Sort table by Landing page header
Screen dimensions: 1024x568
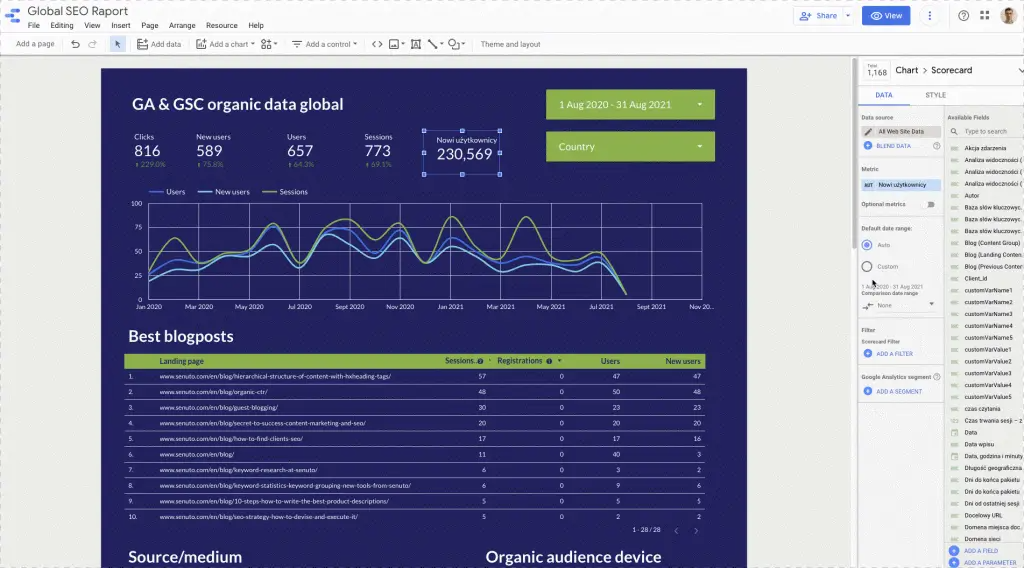181,361
